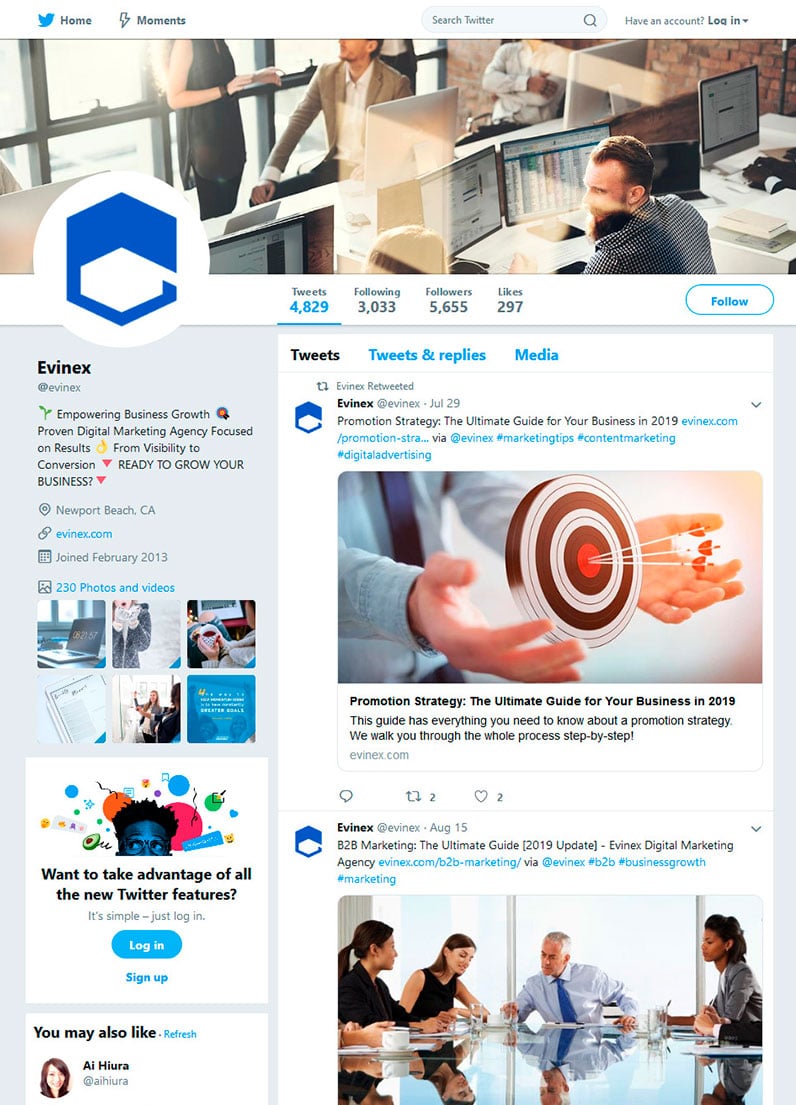Click Evinex avatar on Aug 15 tweet
The image size is (796, 1105).
coord(308,842)
